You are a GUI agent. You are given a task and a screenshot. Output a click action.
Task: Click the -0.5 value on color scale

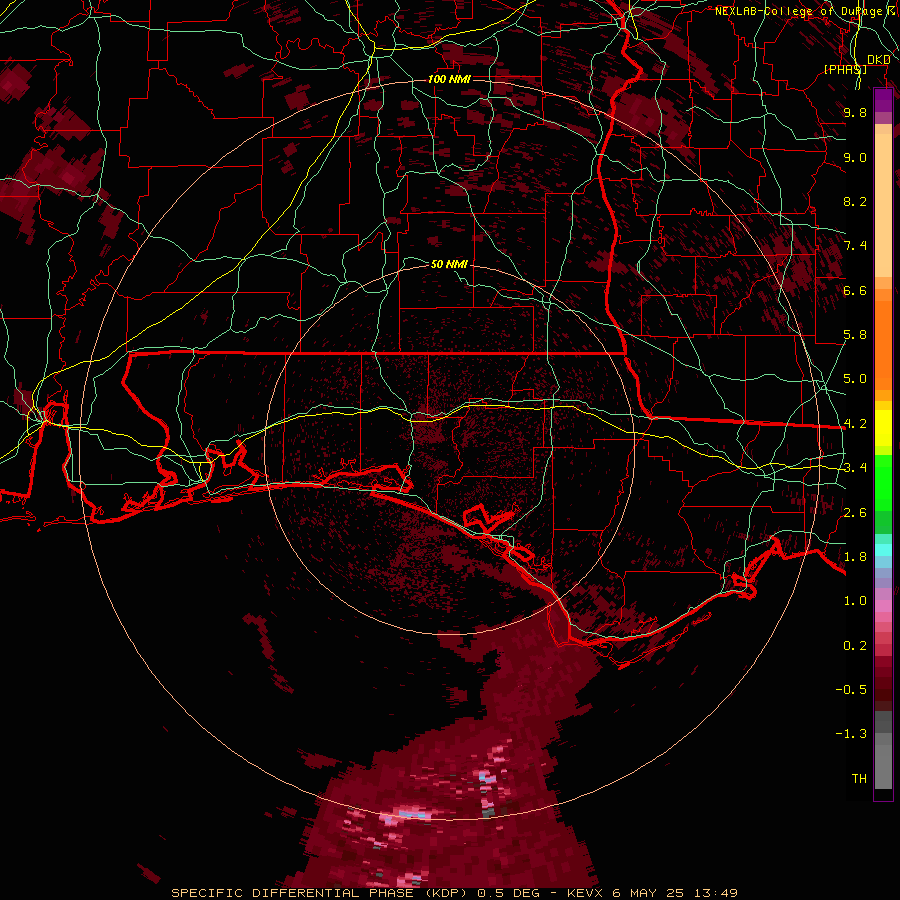[x=851, y=690]
